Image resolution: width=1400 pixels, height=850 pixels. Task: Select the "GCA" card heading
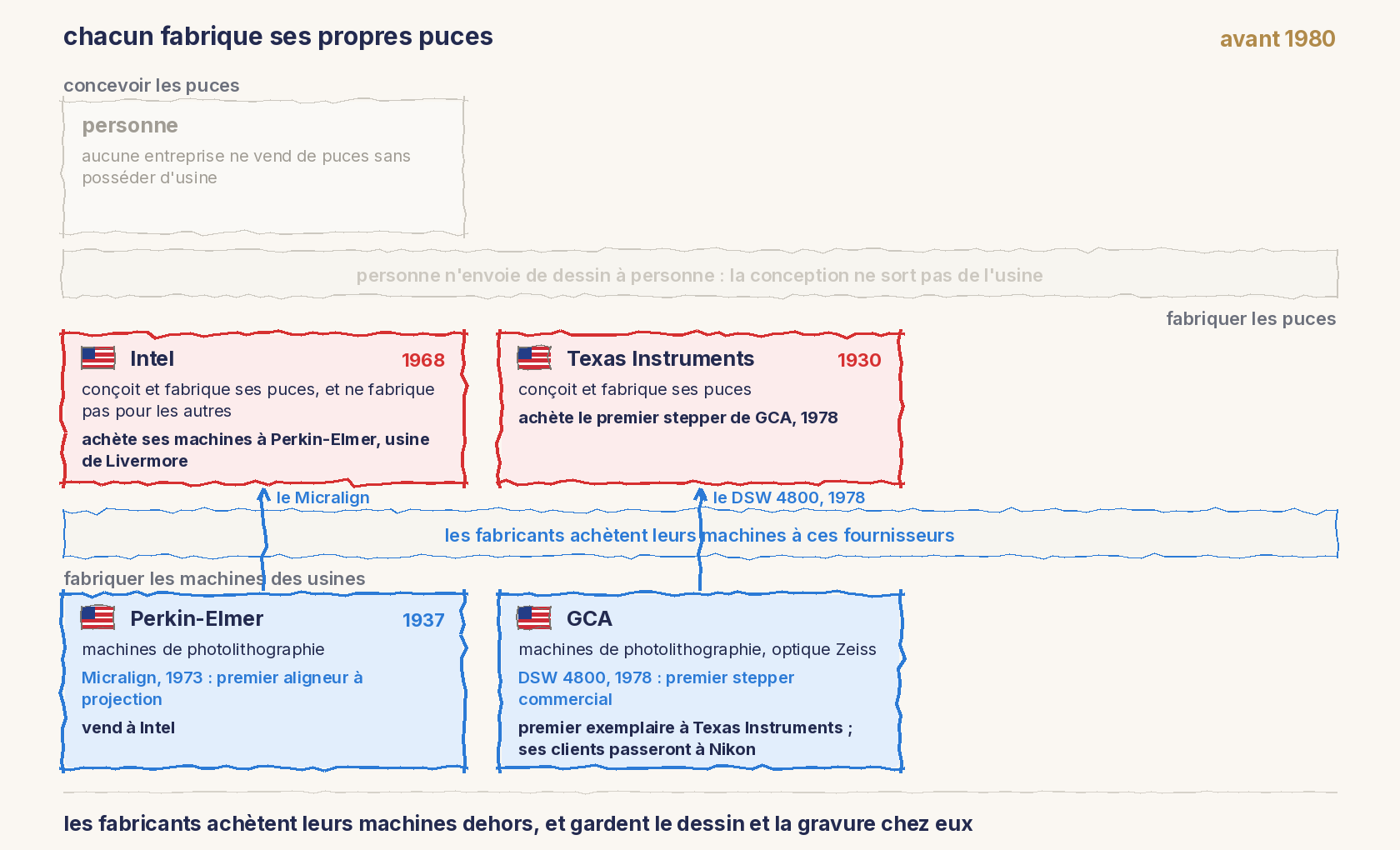tap(590, 619)
